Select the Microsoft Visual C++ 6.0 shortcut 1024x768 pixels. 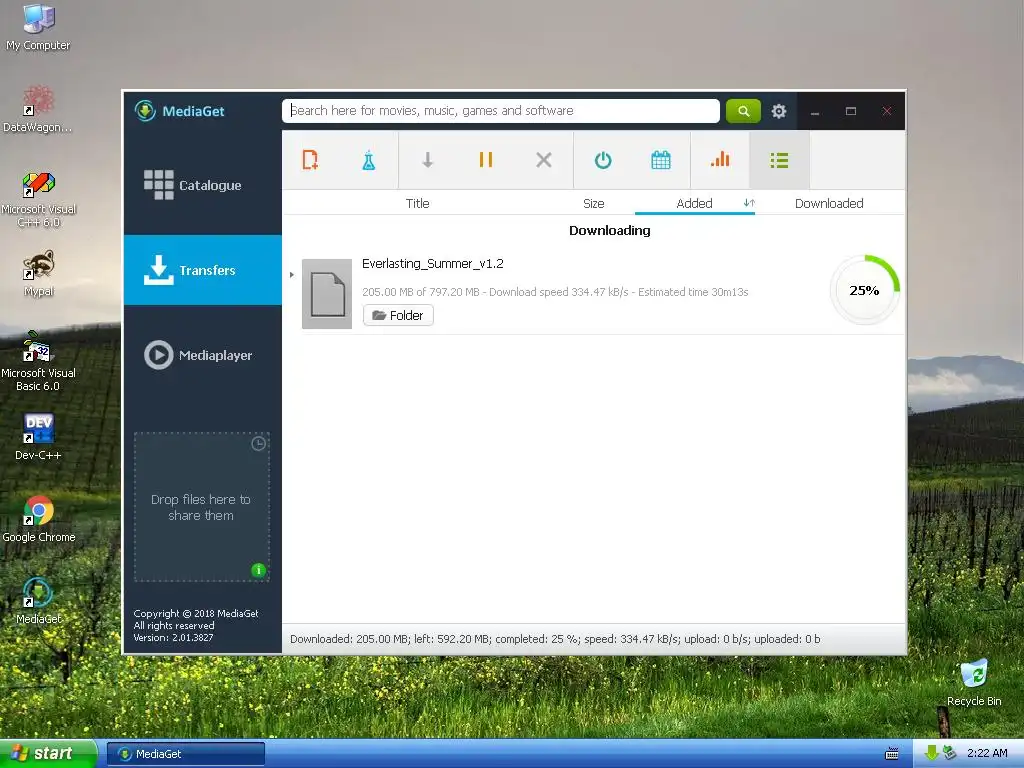pos(39,199)
